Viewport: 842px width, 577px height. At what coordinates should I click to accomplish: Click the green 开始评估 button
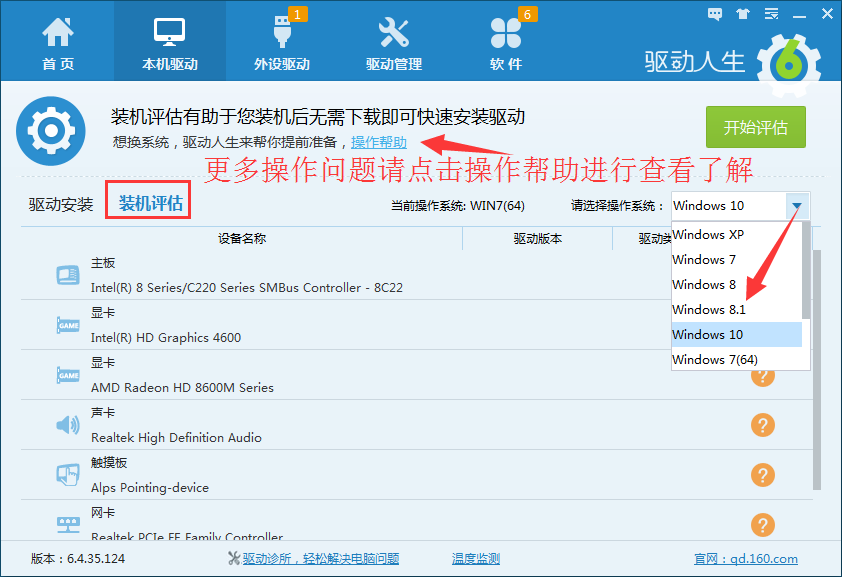pyautogui.click(x=756, y=127)
